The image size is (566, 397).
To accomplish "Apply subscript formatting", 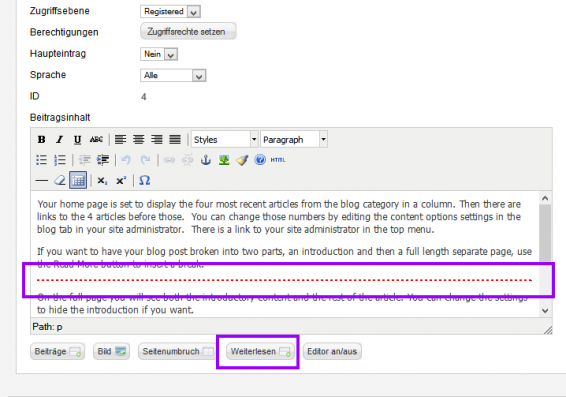I will tap(102, 180).
